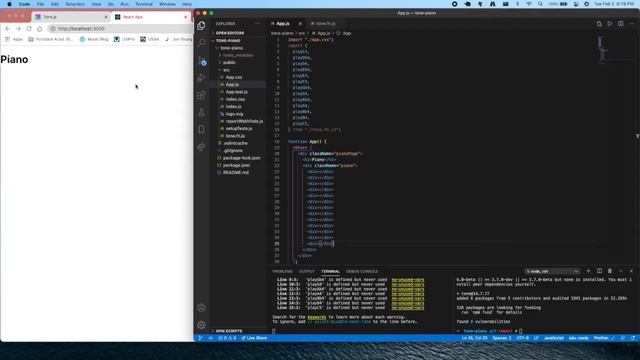Image resolution: width=640 pixels, height=360 pixels.
Task: Click the browser address bar
Action: [120, 29]
